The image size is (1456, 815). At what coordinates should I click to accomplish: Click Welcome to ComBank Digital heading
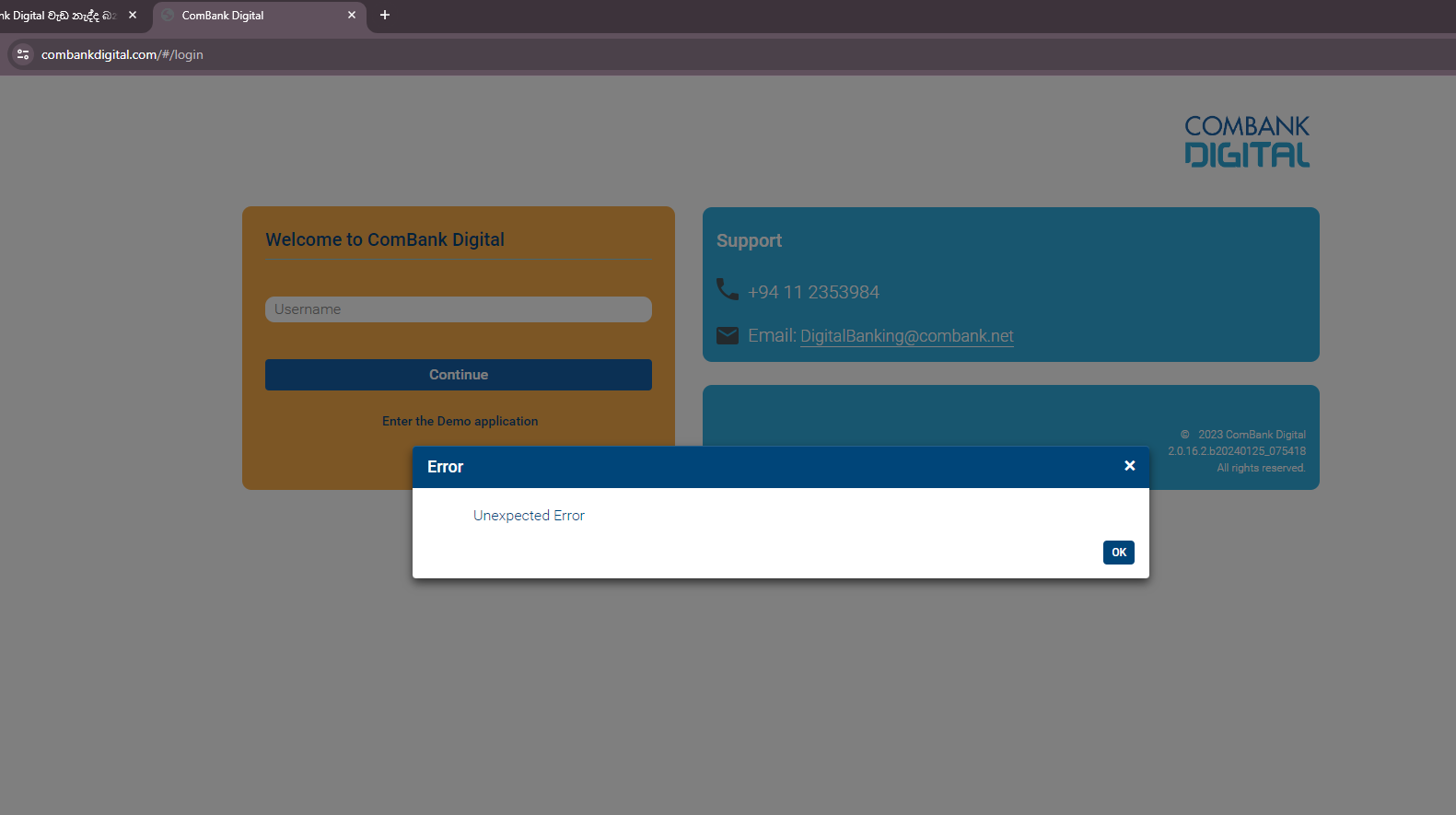pos(385,239)
